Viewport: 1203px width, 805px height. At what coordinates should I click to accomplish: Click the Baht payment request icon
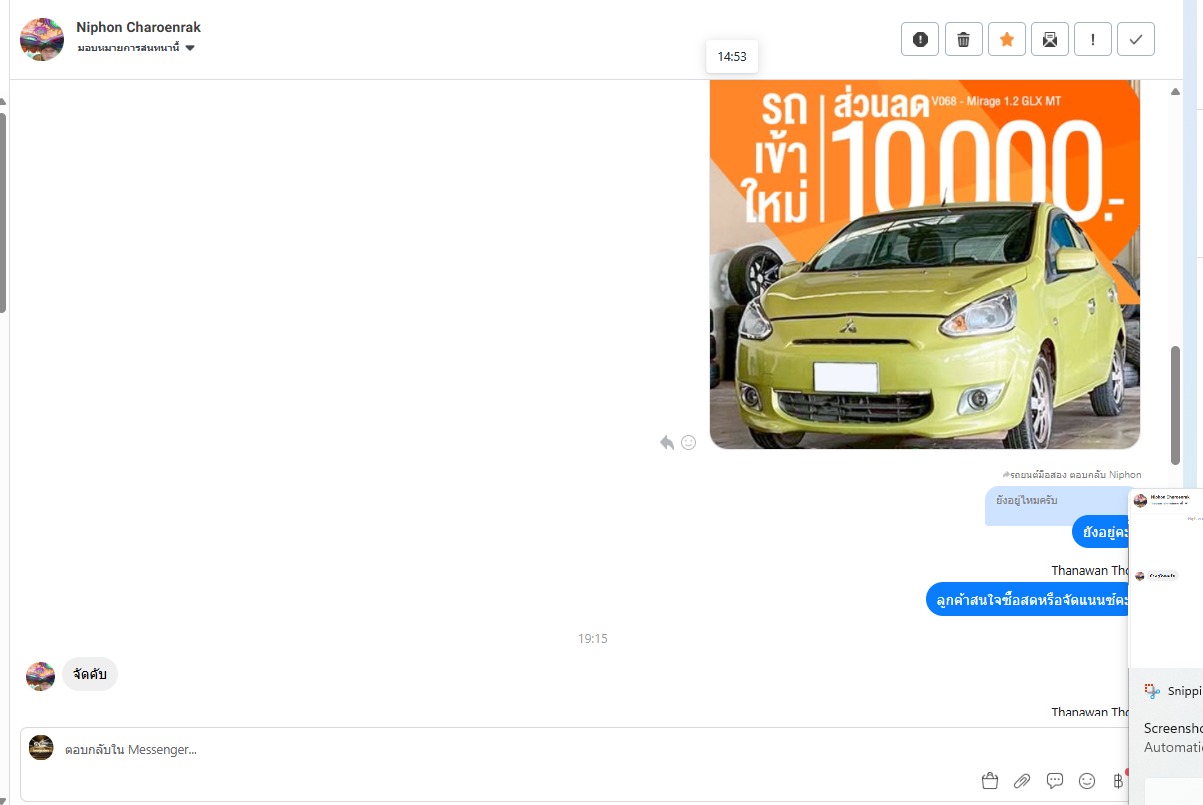pyautogui.click(x=1118, y=781)
